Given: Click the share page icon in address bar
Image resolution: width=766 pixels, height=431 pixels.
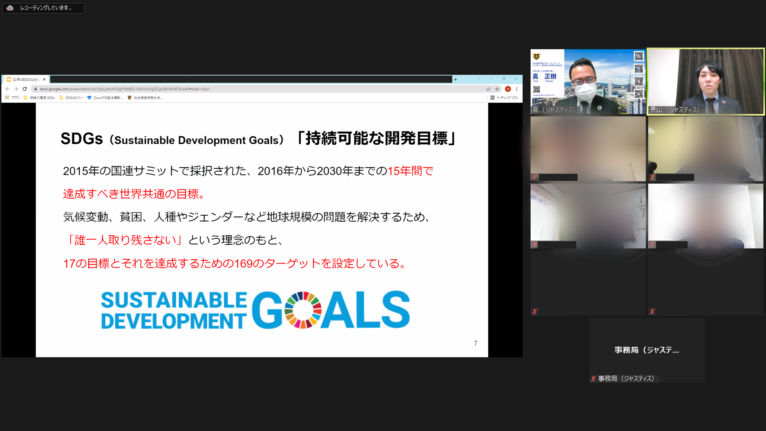Looking at the screenshot, I should (x=488, y=89).
